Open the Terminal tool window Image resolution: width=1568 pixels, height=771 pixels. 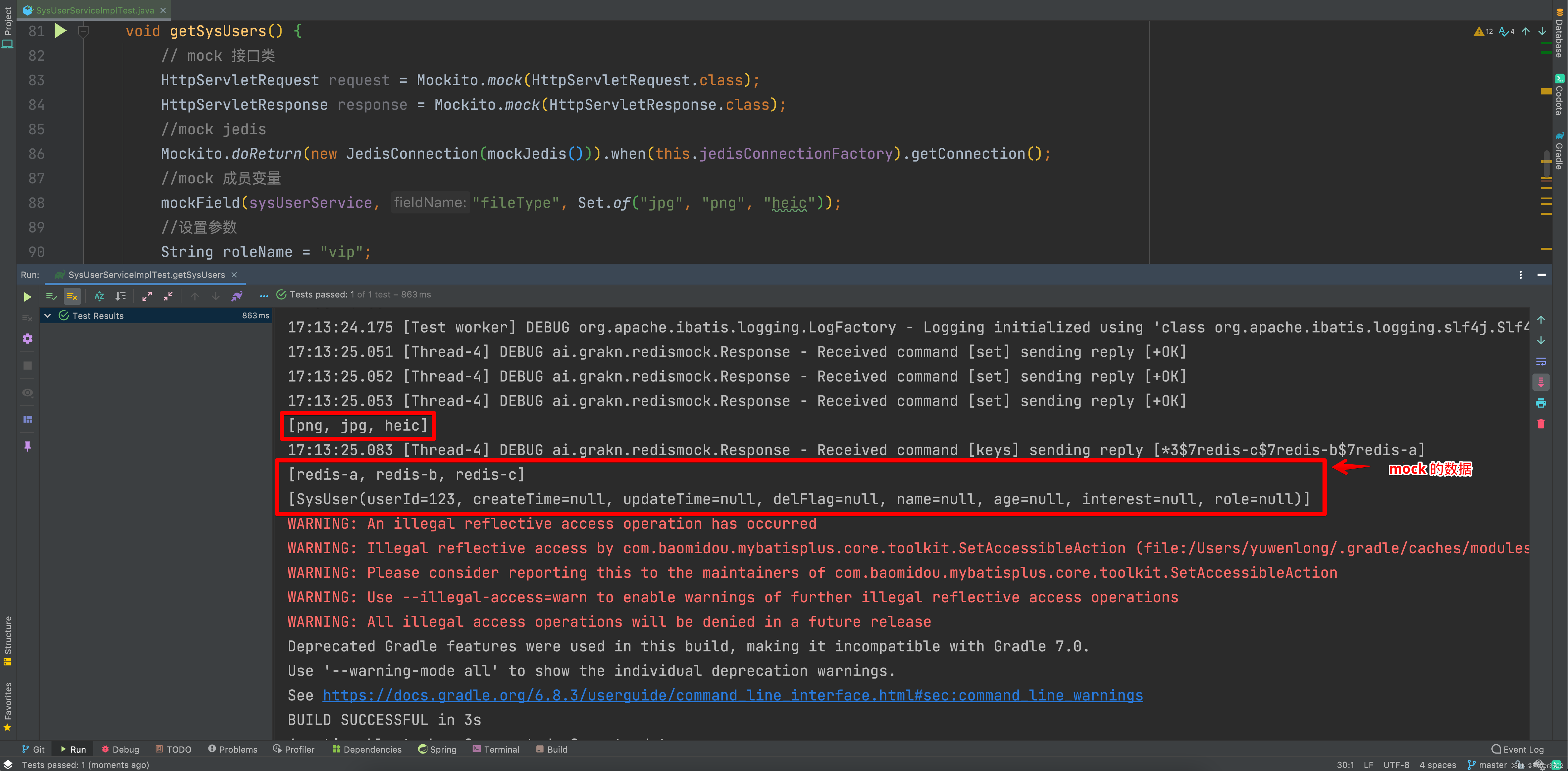496,749
